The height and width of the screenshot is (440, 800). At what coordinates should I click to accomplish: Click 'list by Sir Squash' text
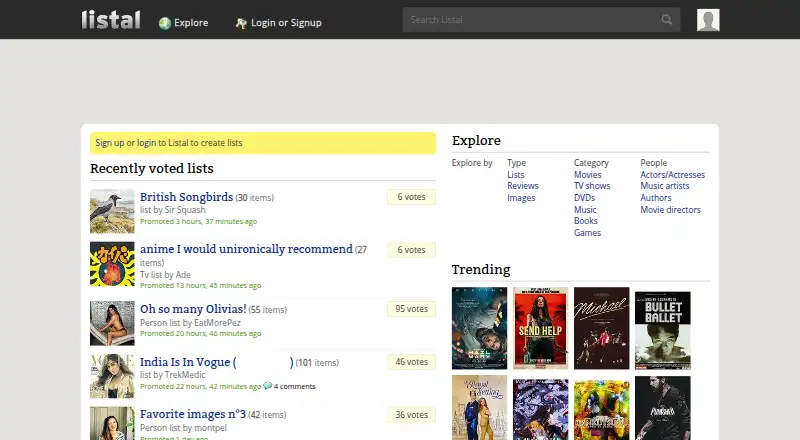(x=172, y=210)
